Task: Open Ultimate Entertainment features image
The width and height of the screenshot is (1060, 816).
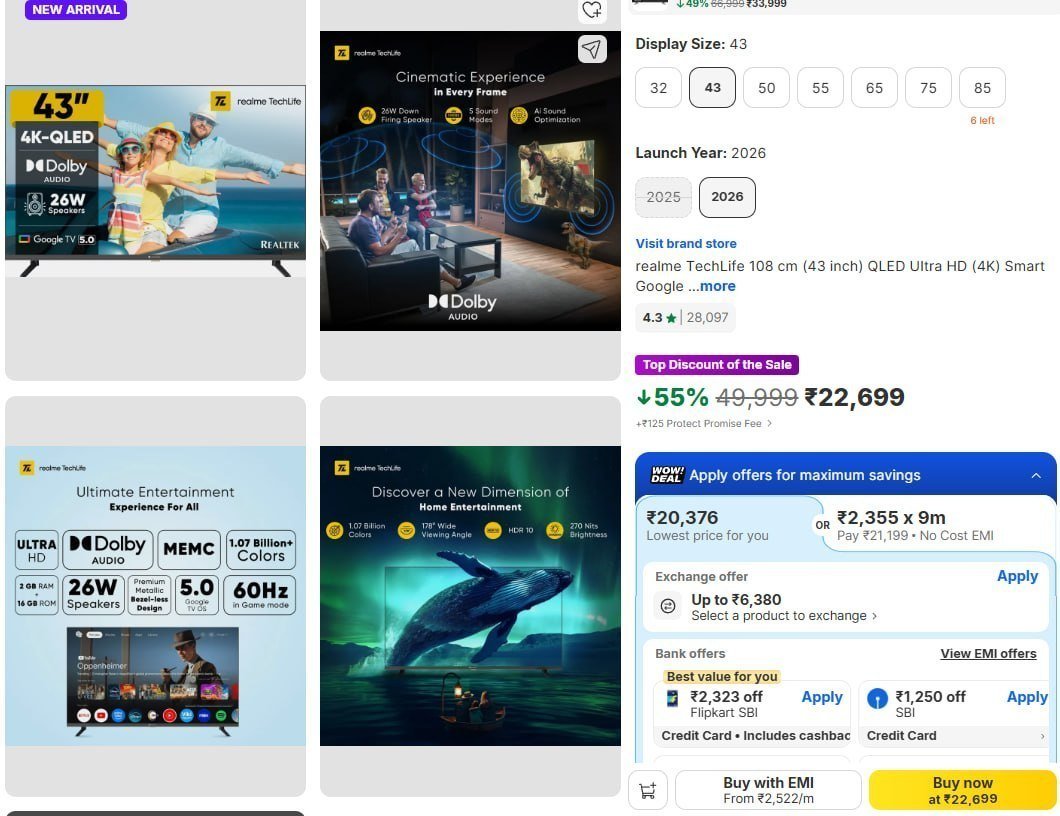Action: point(155,596)
